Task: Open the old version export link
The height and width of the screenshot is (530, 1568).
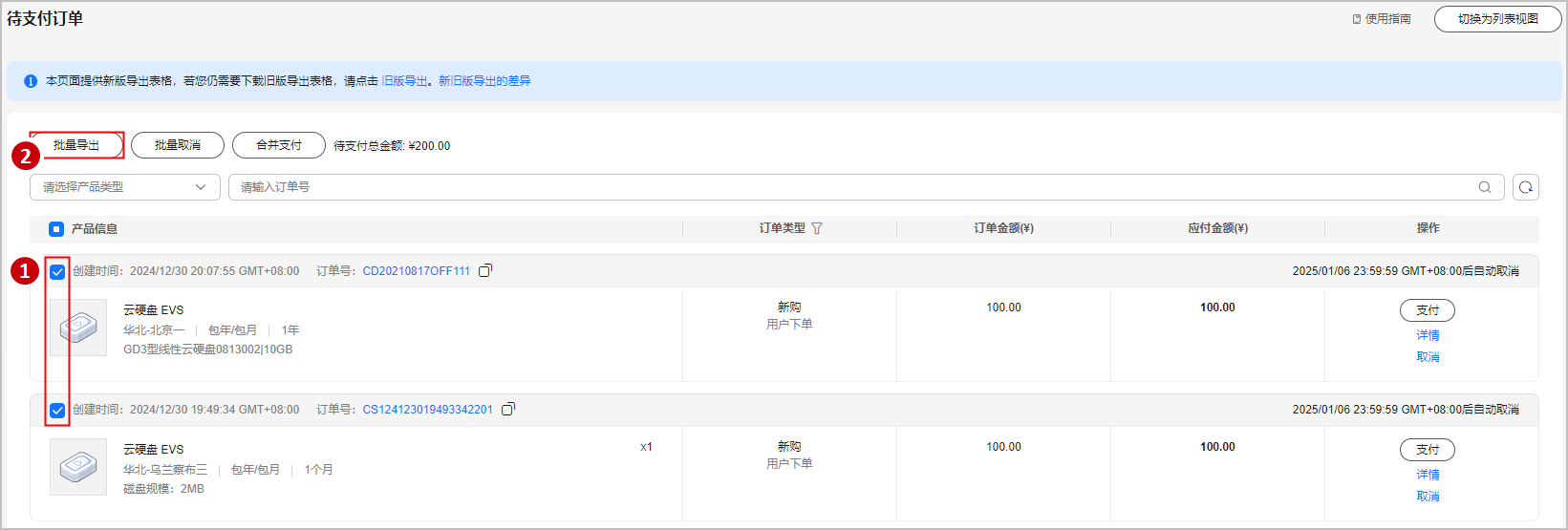Action: click(x=404, y=81)
